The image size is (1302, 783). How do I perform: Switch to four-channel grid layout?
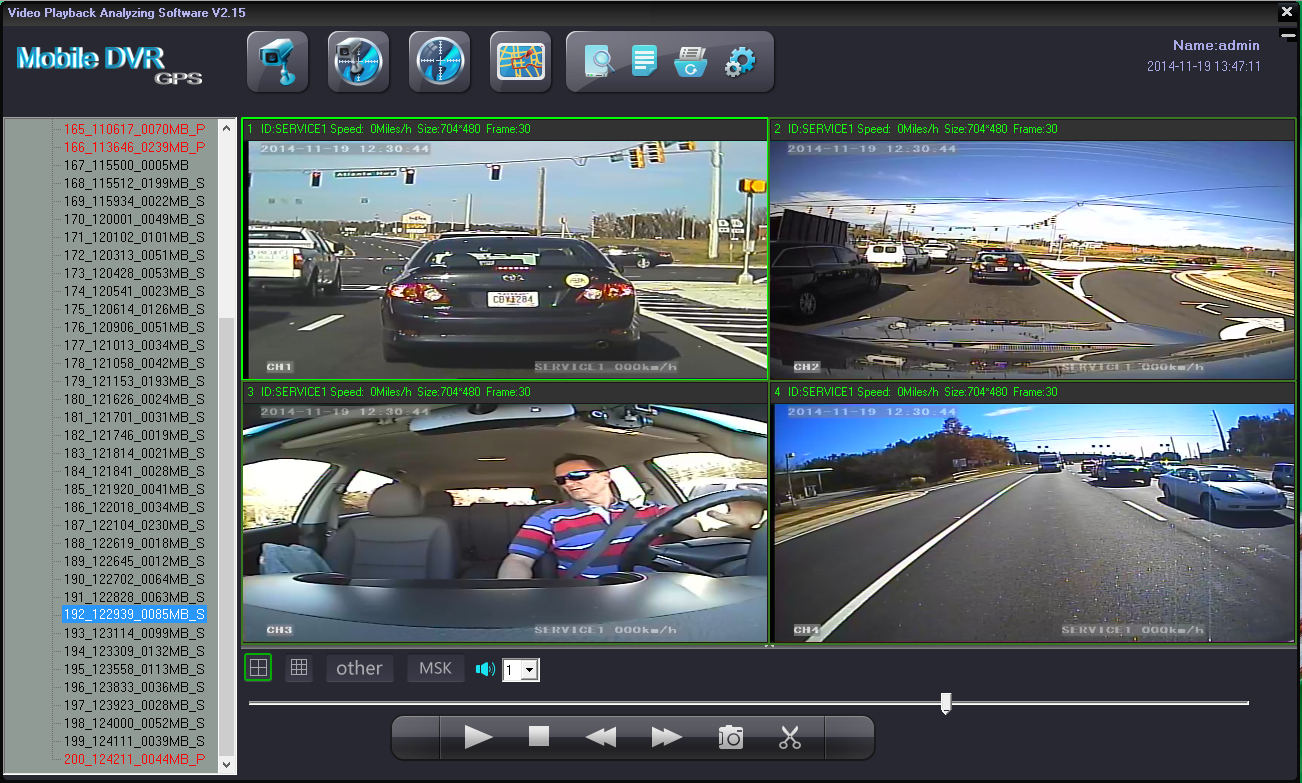[x=258, y=668]
